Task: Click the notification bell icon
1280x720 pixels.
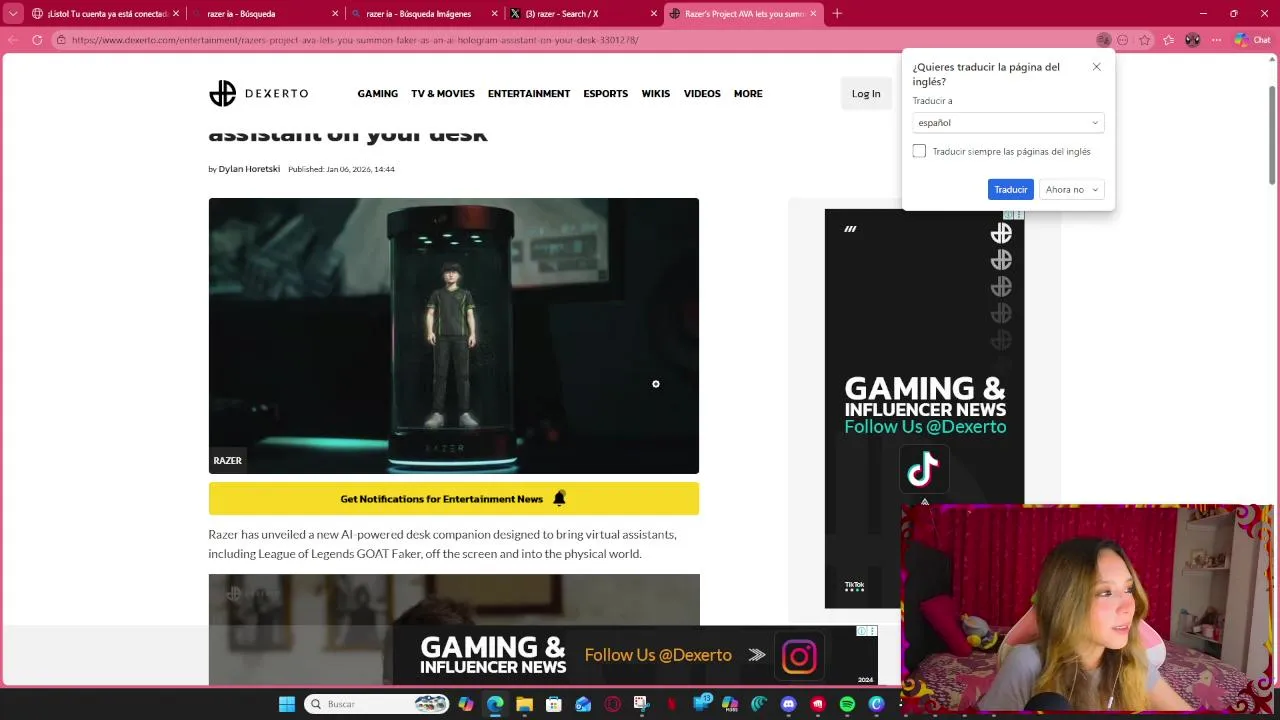Action: point(559,498)
